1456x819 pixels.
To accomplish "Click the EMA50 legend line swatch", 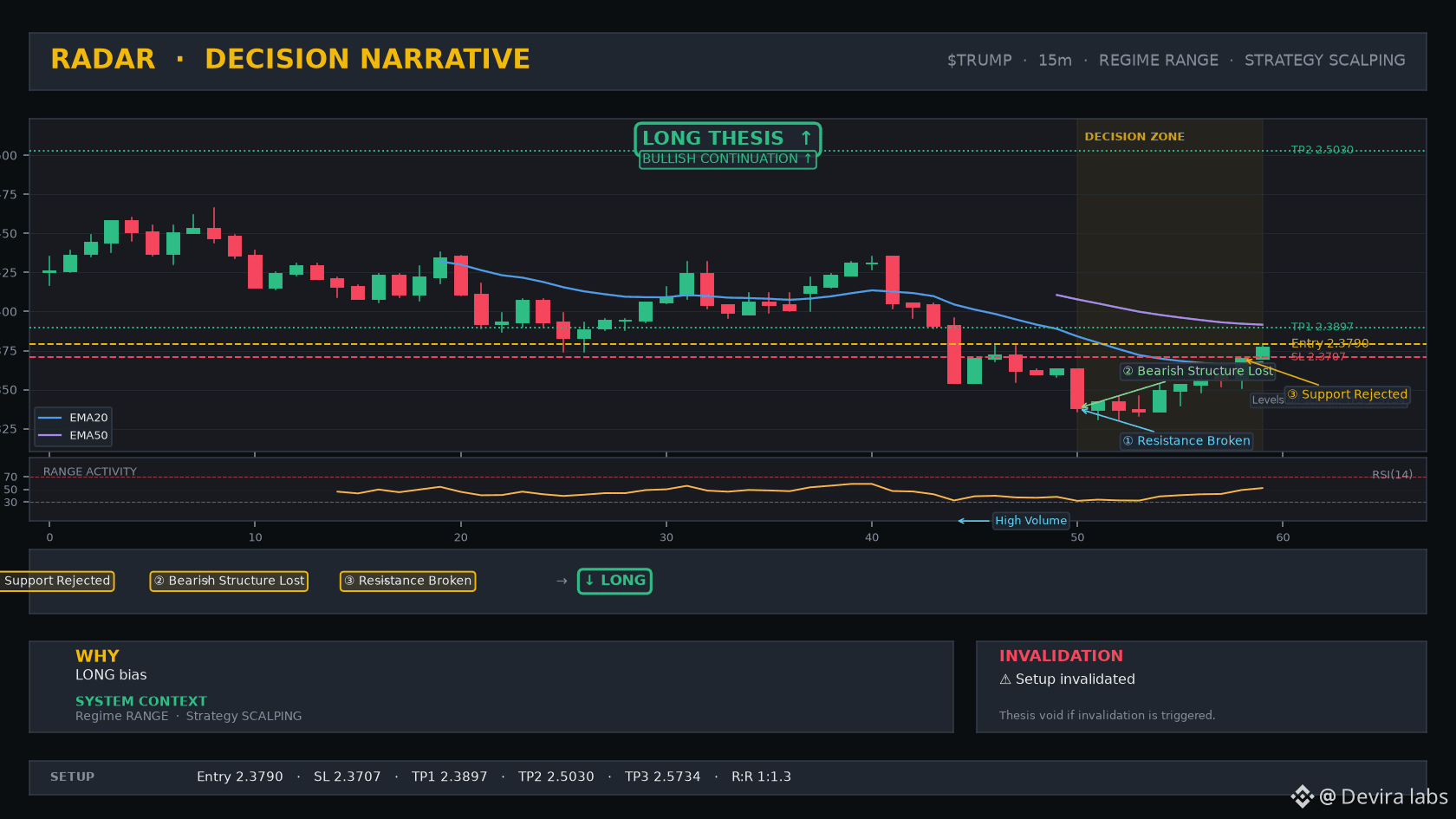I will [50, 436].
